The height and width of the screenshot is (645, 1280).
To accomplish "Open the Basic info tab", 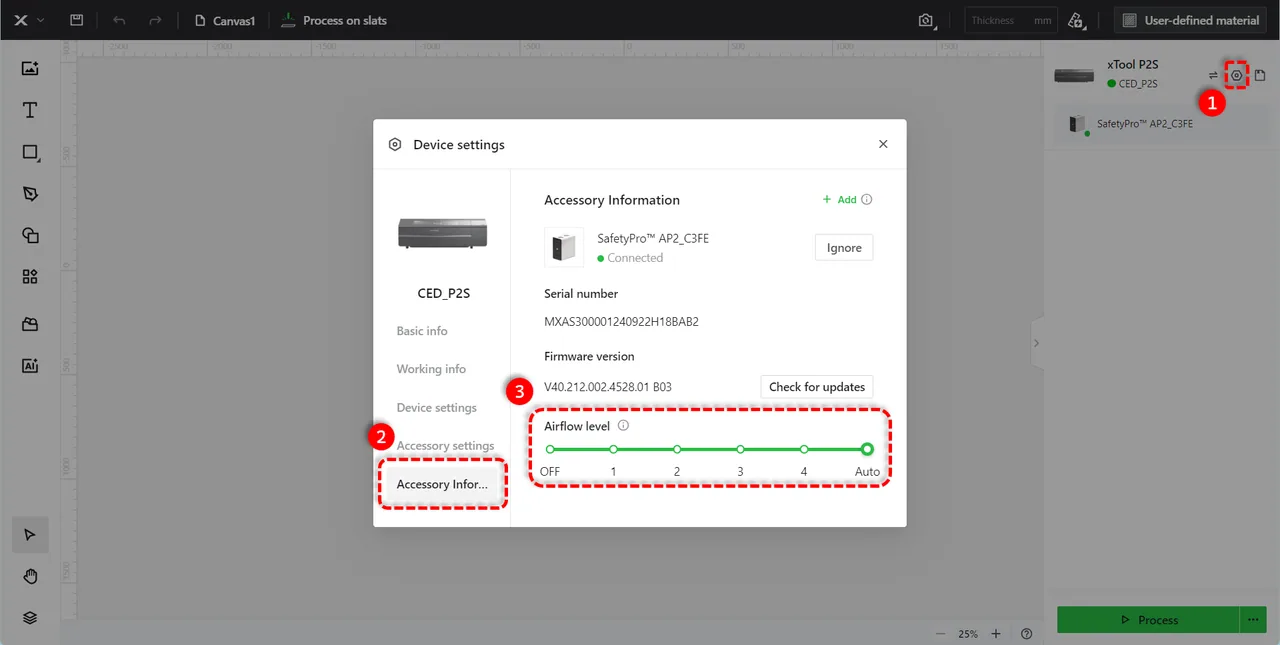I will (422, 331).
